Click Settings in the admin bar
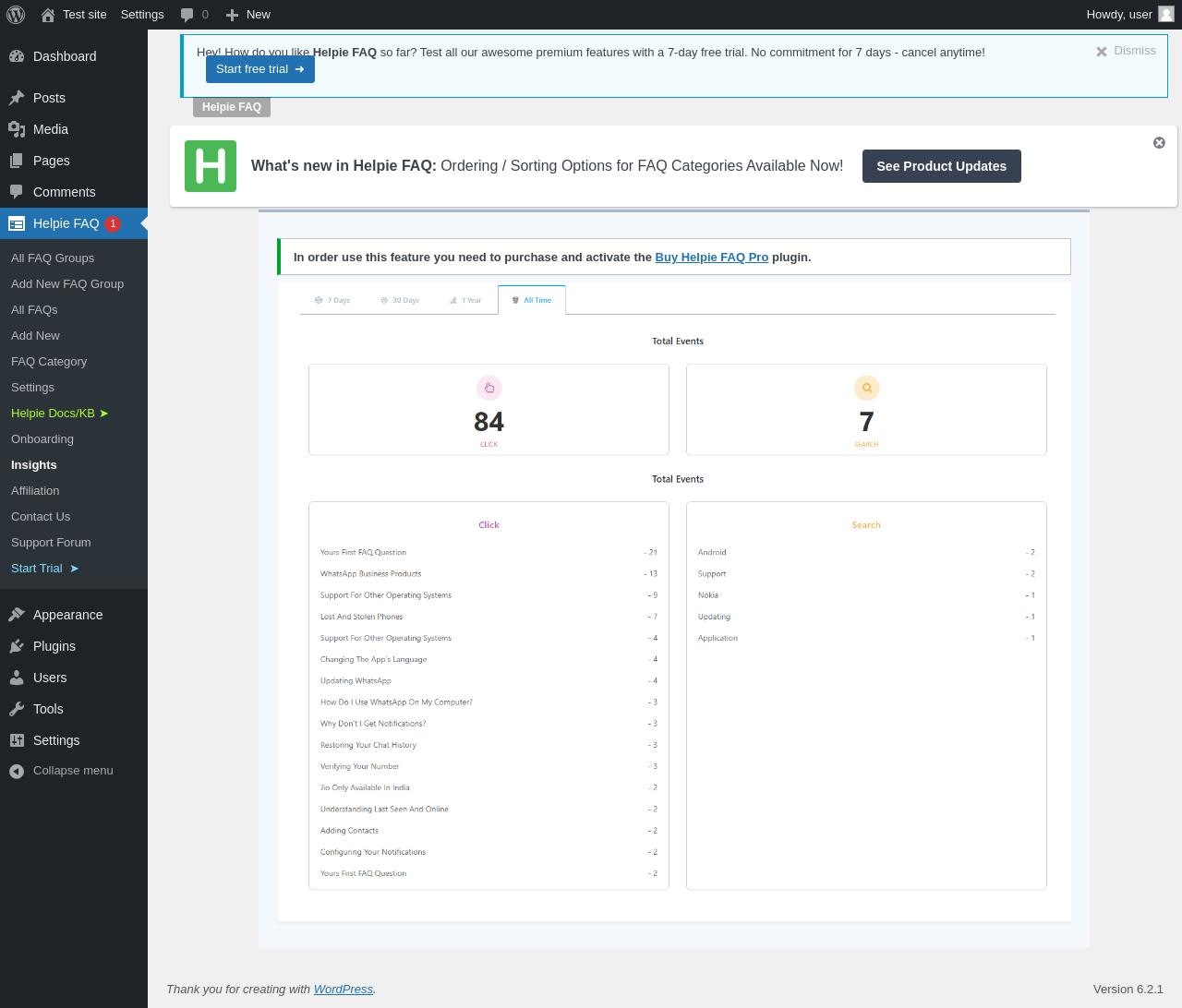 click(x=142, y=15)
